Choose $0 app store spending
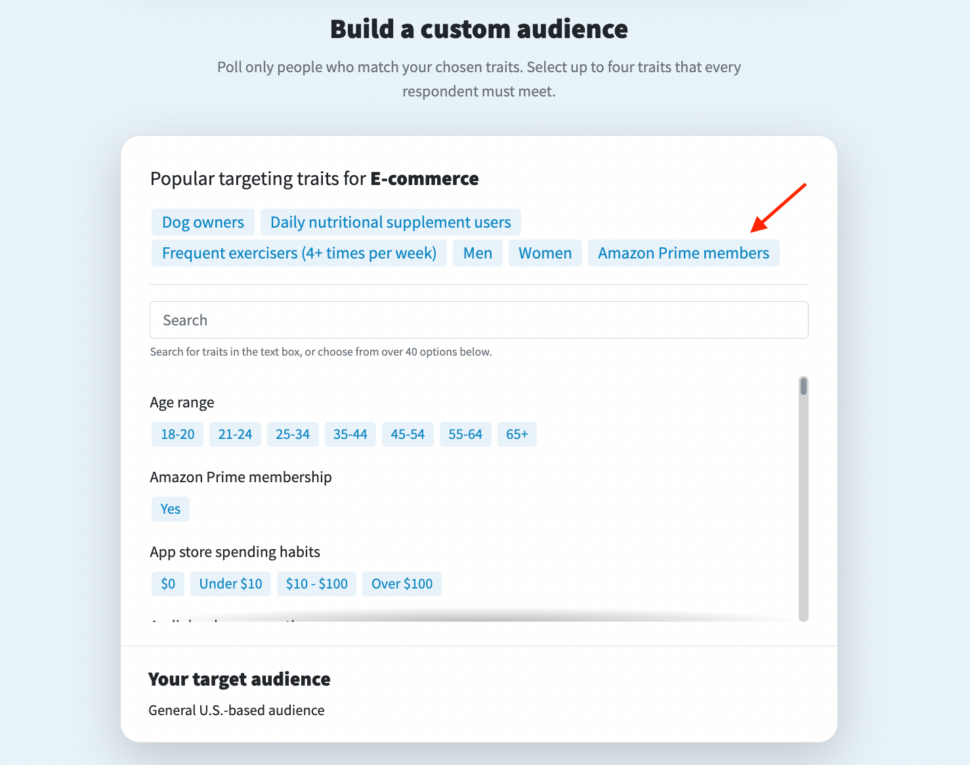970x765 pixels. click(168, 583)
